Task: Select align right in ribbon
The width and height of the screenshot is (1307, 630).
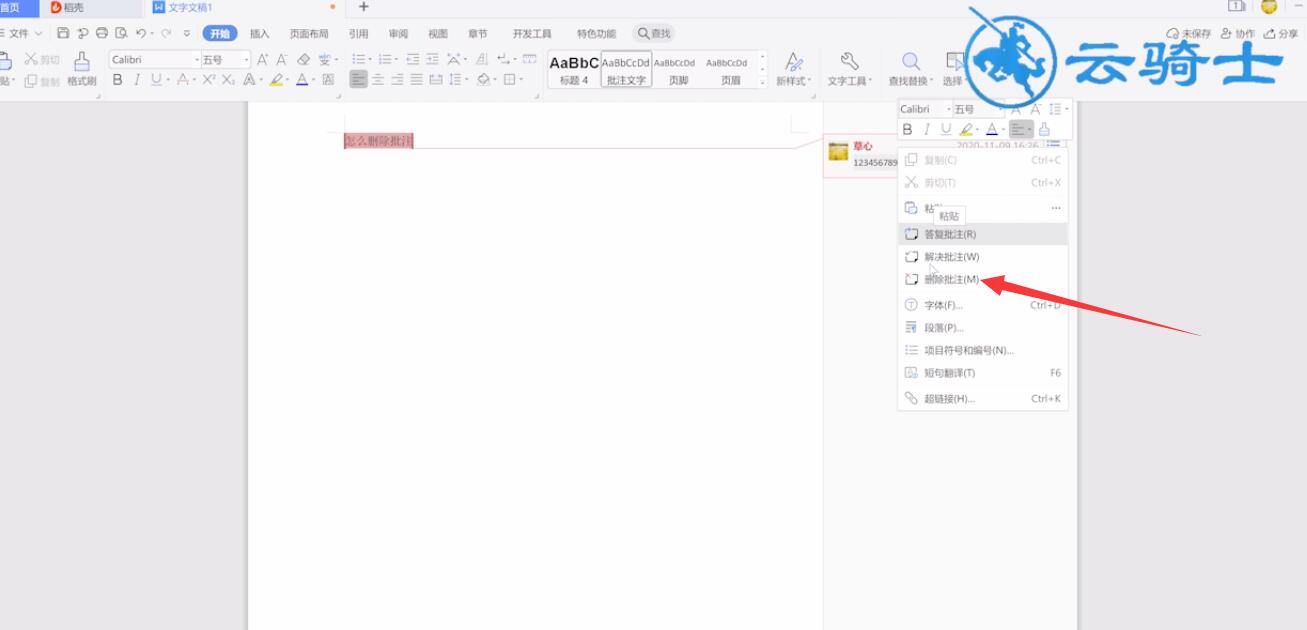Action: [397, 80]
